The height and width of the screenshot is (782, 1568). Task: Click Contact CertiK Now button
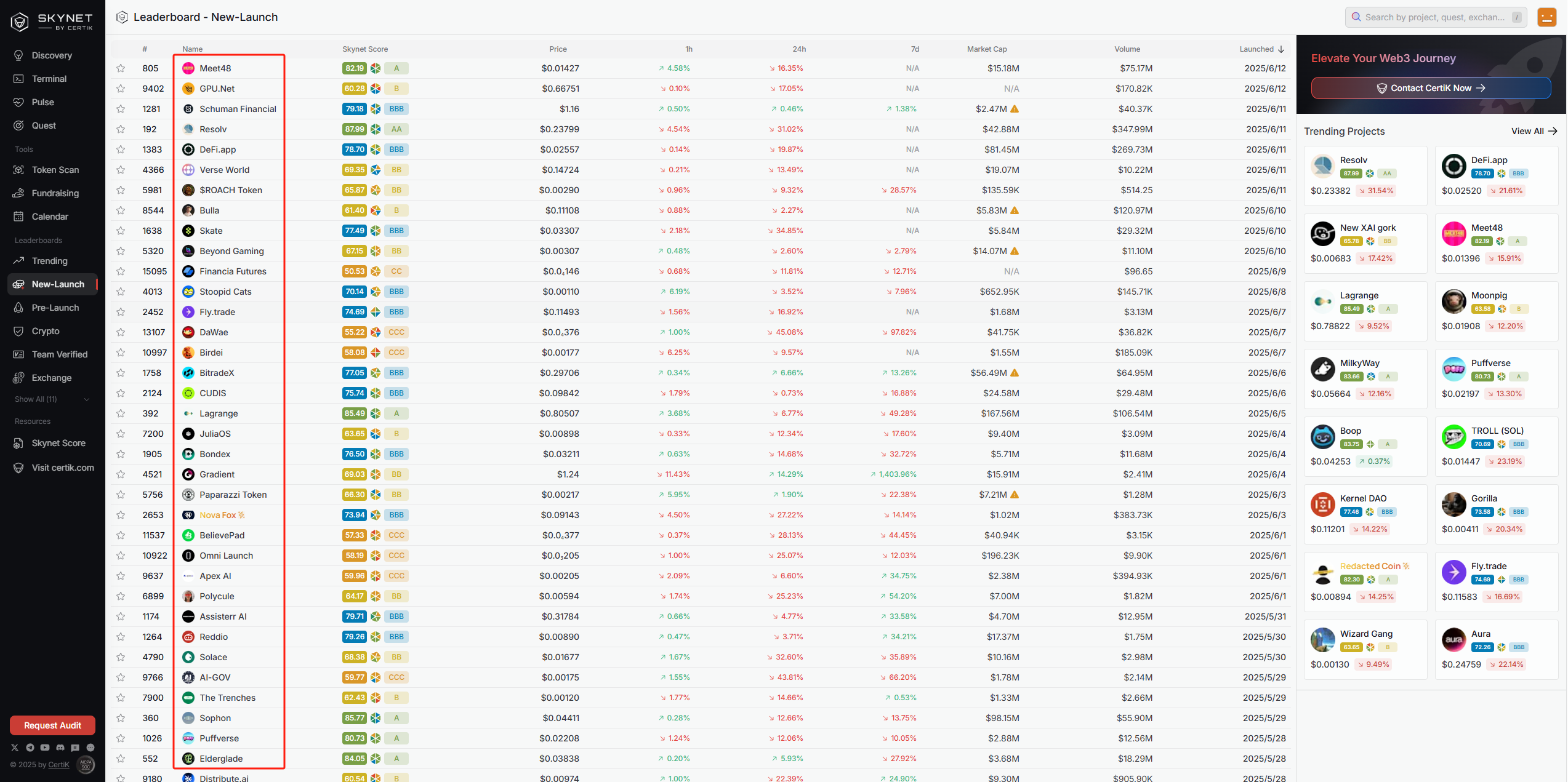tap(1431, 88)
